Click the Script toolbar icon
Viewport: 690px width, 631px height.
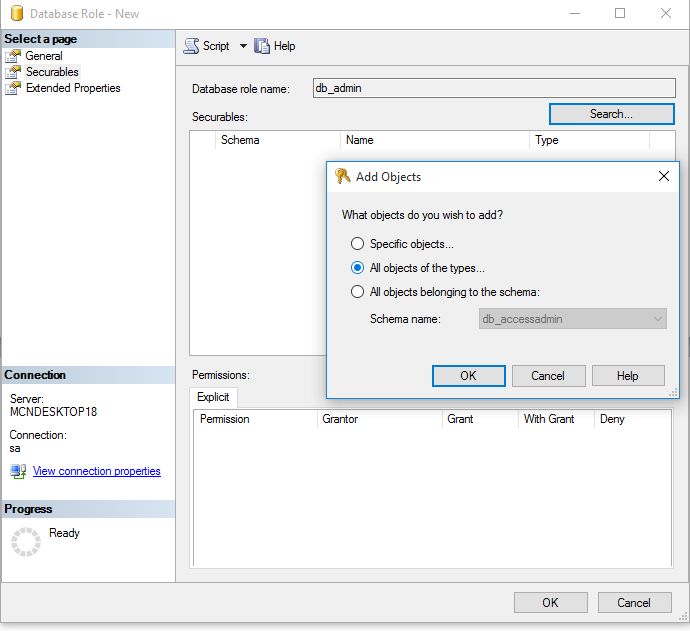point(191,46)
